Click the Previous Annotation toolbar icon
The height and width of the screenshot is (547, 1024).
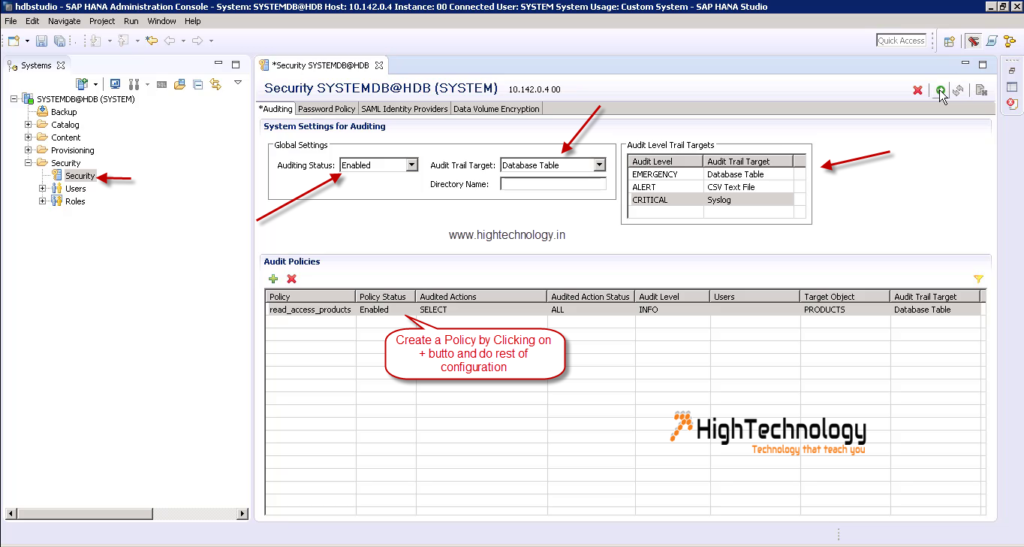(x=123, y=40)
